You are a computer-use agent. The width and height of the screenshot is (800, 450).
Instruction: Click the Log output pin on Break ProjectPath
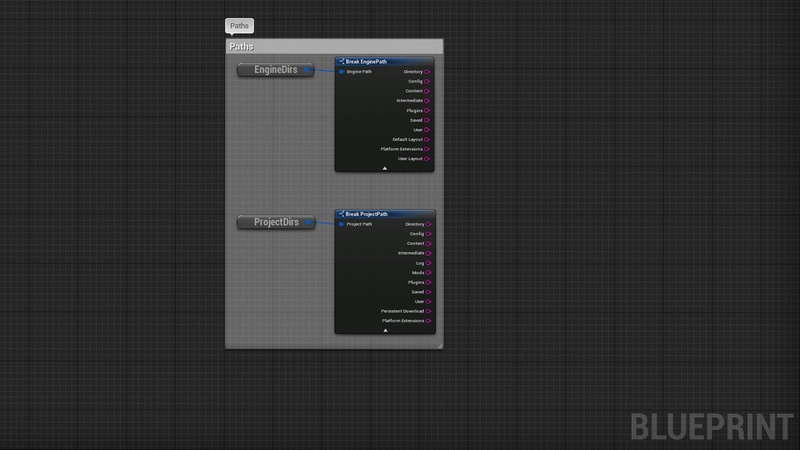[428, 263]
